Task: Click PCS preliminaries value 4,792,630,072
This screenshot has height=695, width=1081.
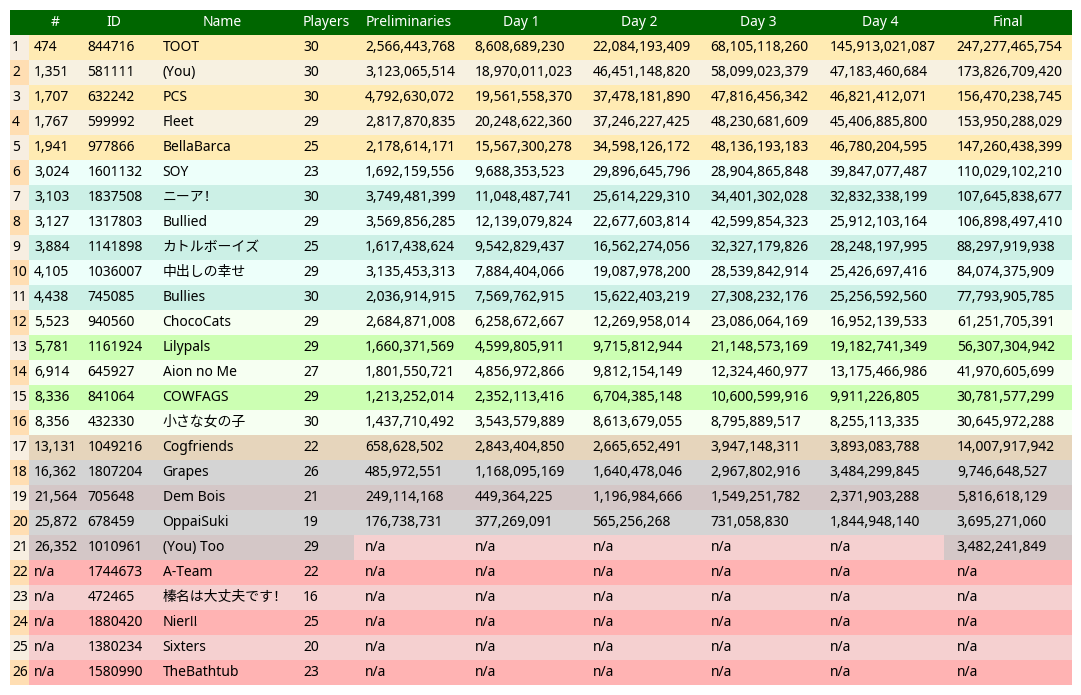Action: (410, 97)
